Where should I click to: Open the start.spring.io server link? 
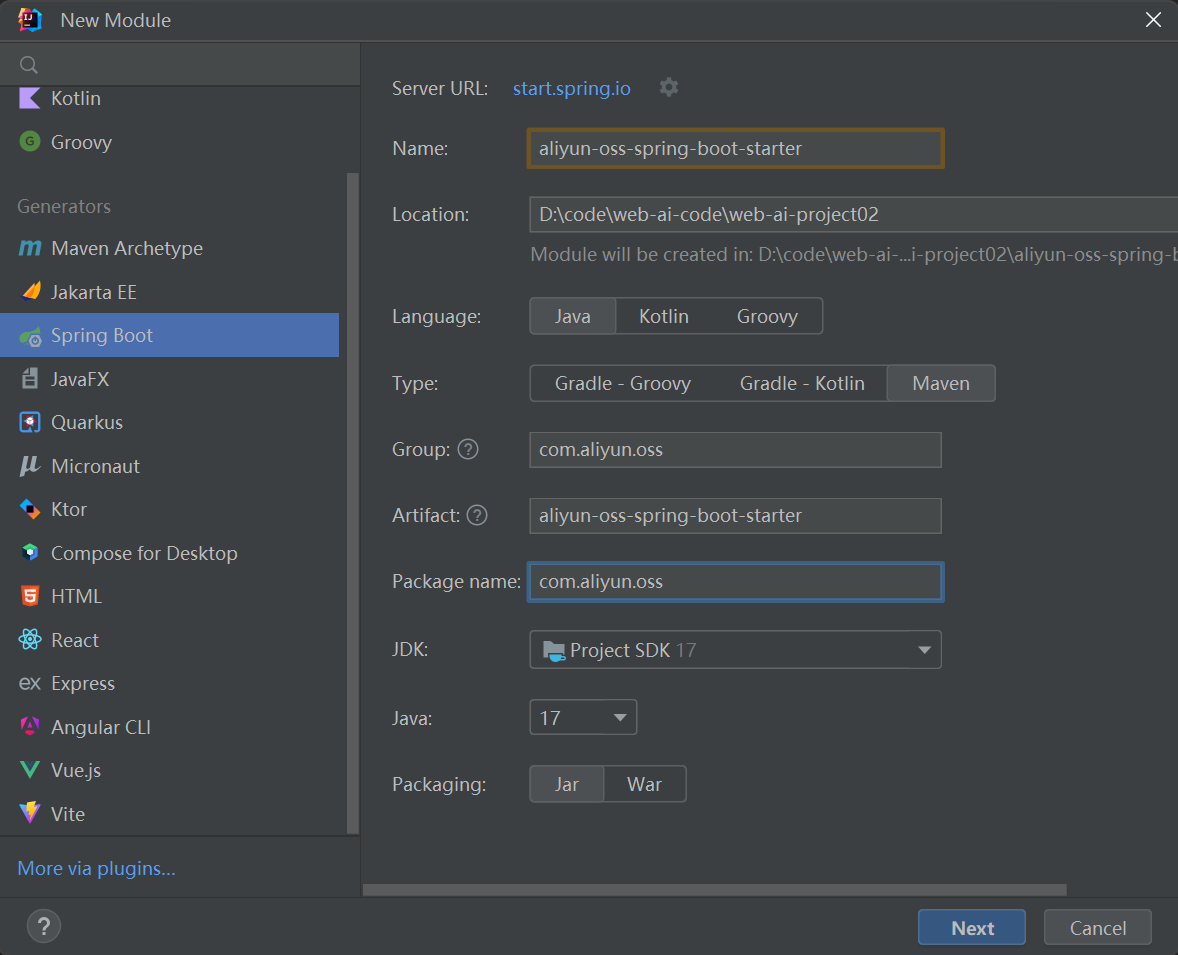(572, 88)
